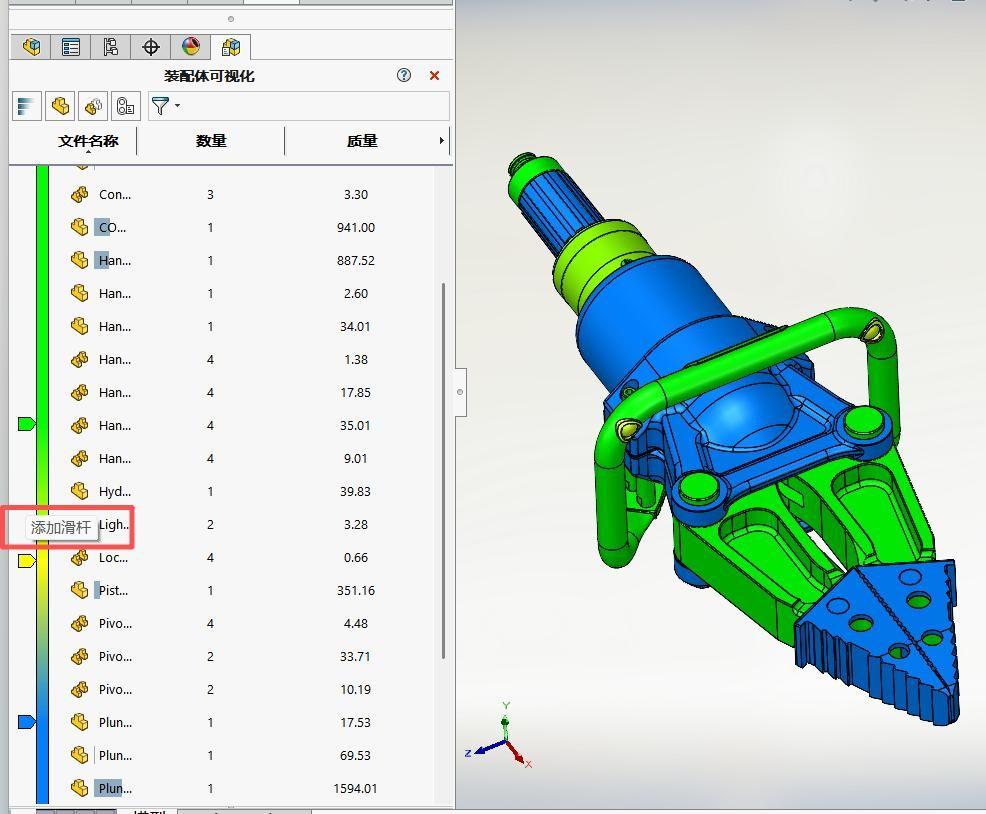The height and width of the screenshot is (814, 986).
Task: Click icon in Pivo... row with mass 4.48
Action: [x=79, y=623]
